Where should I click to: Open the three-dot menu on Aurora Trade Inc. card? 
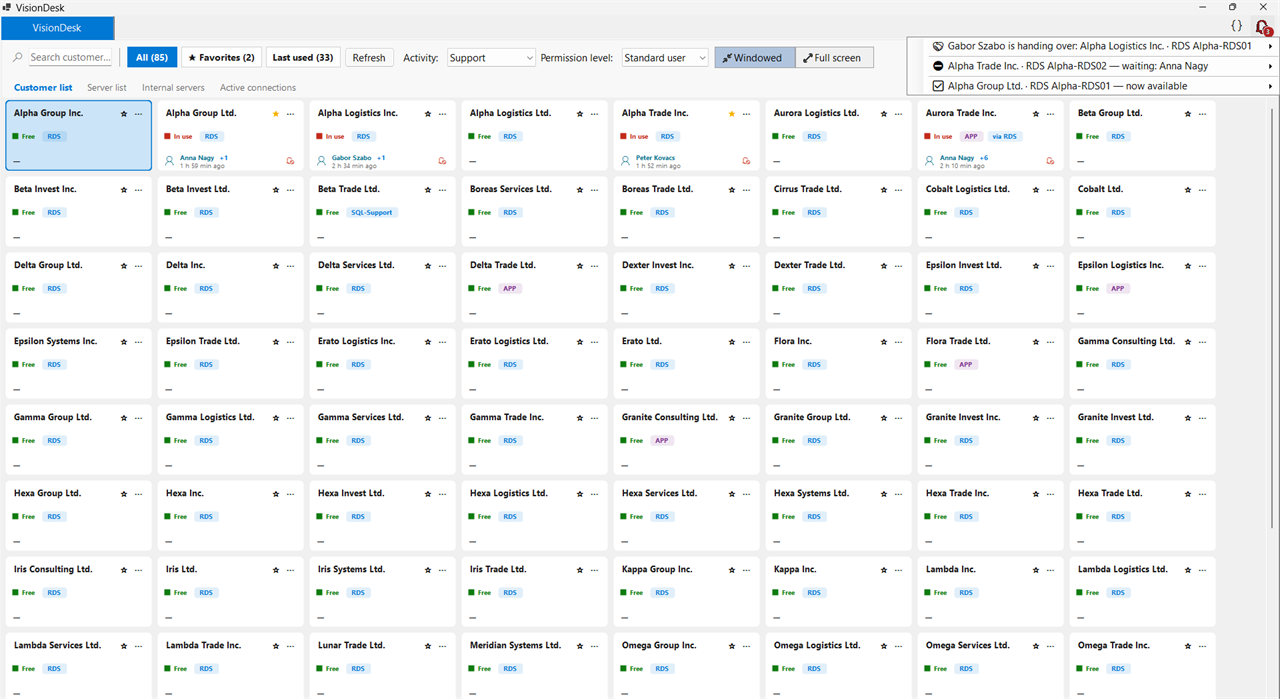[x=1051, y=114]
